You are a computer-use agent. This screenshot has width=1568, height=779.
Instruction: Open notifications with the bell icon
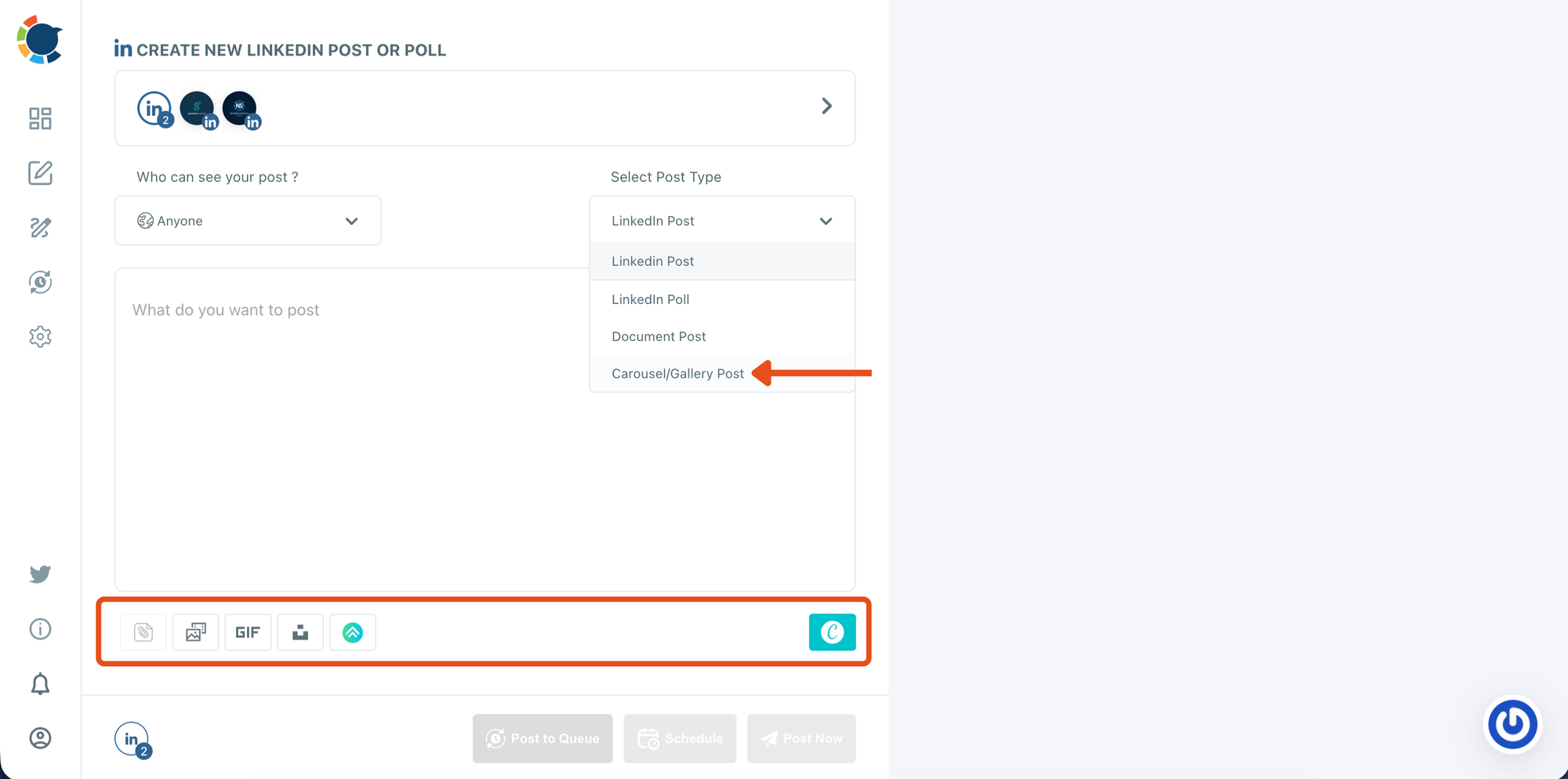click(x=40, y=683)
